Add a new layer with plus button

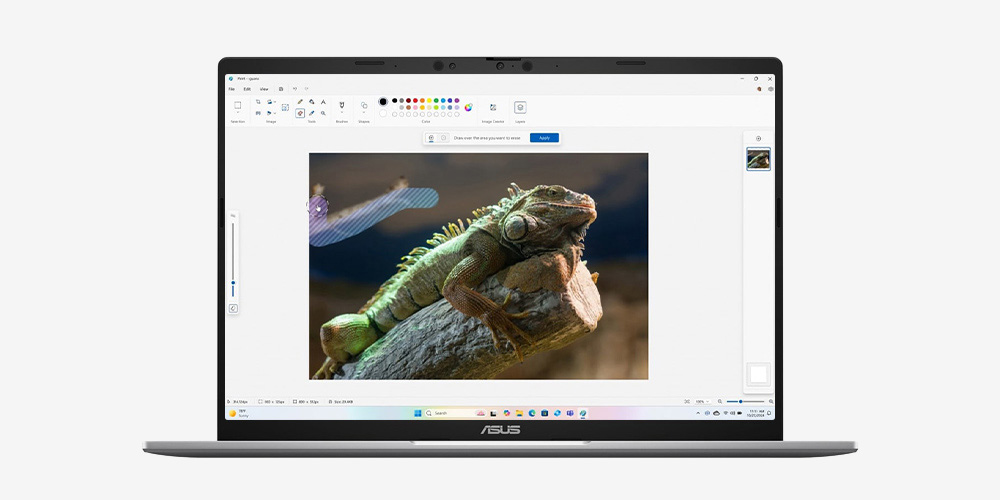(758, 139)
